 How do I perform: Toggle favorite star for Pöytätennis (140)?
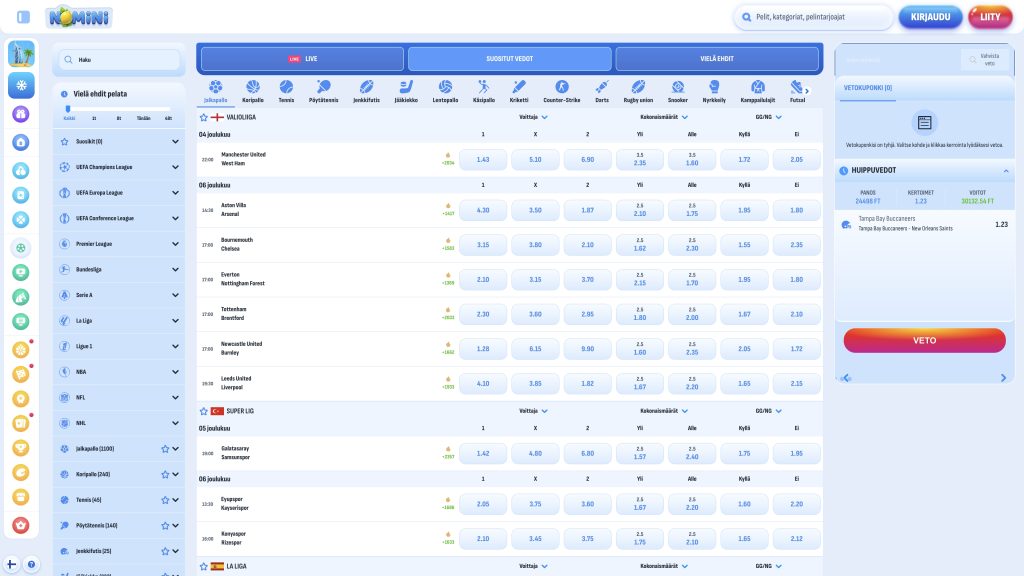pyautogui.click(x=165, y=526)
